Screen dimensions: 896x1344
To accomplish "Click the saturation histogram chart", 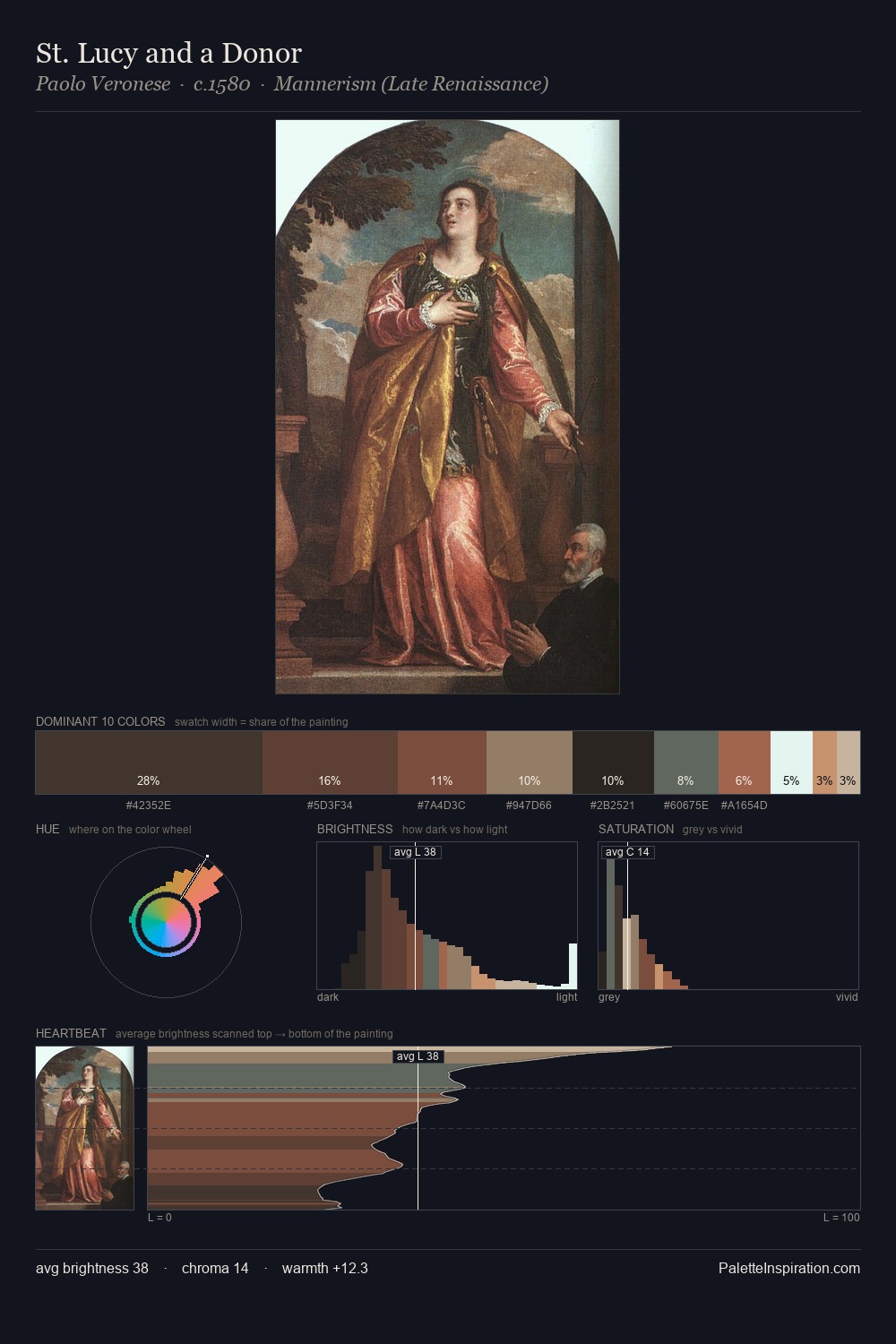I will pos(728,916).
